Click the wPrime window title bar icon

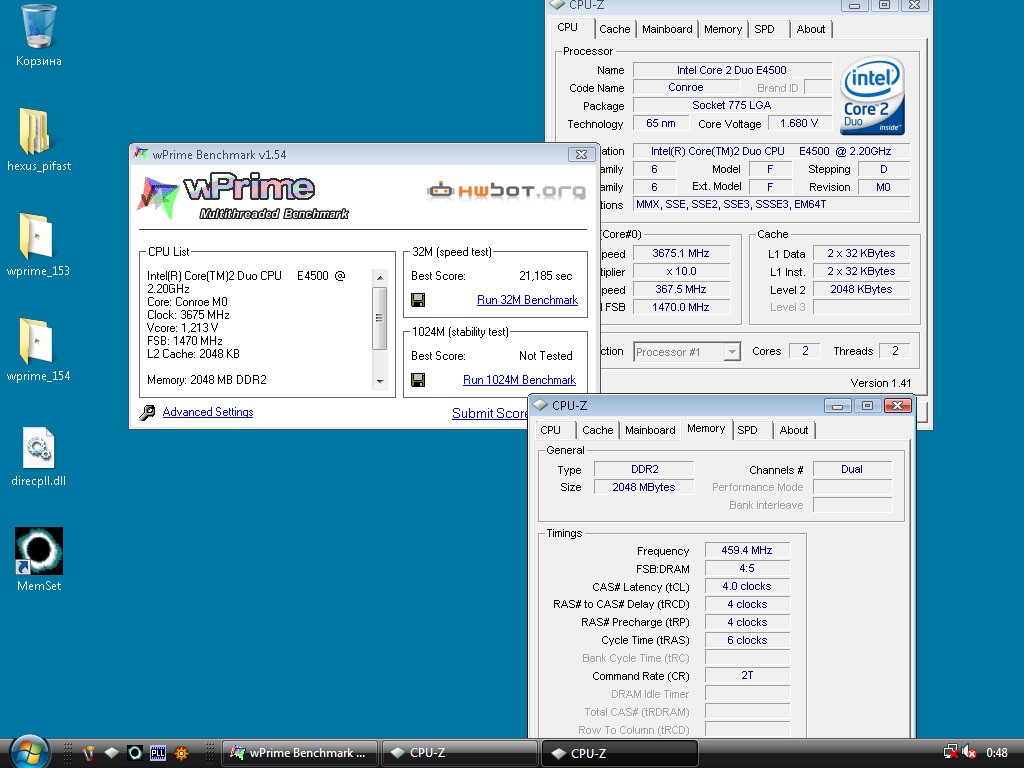pyautogui.click(x=140, y=154)
